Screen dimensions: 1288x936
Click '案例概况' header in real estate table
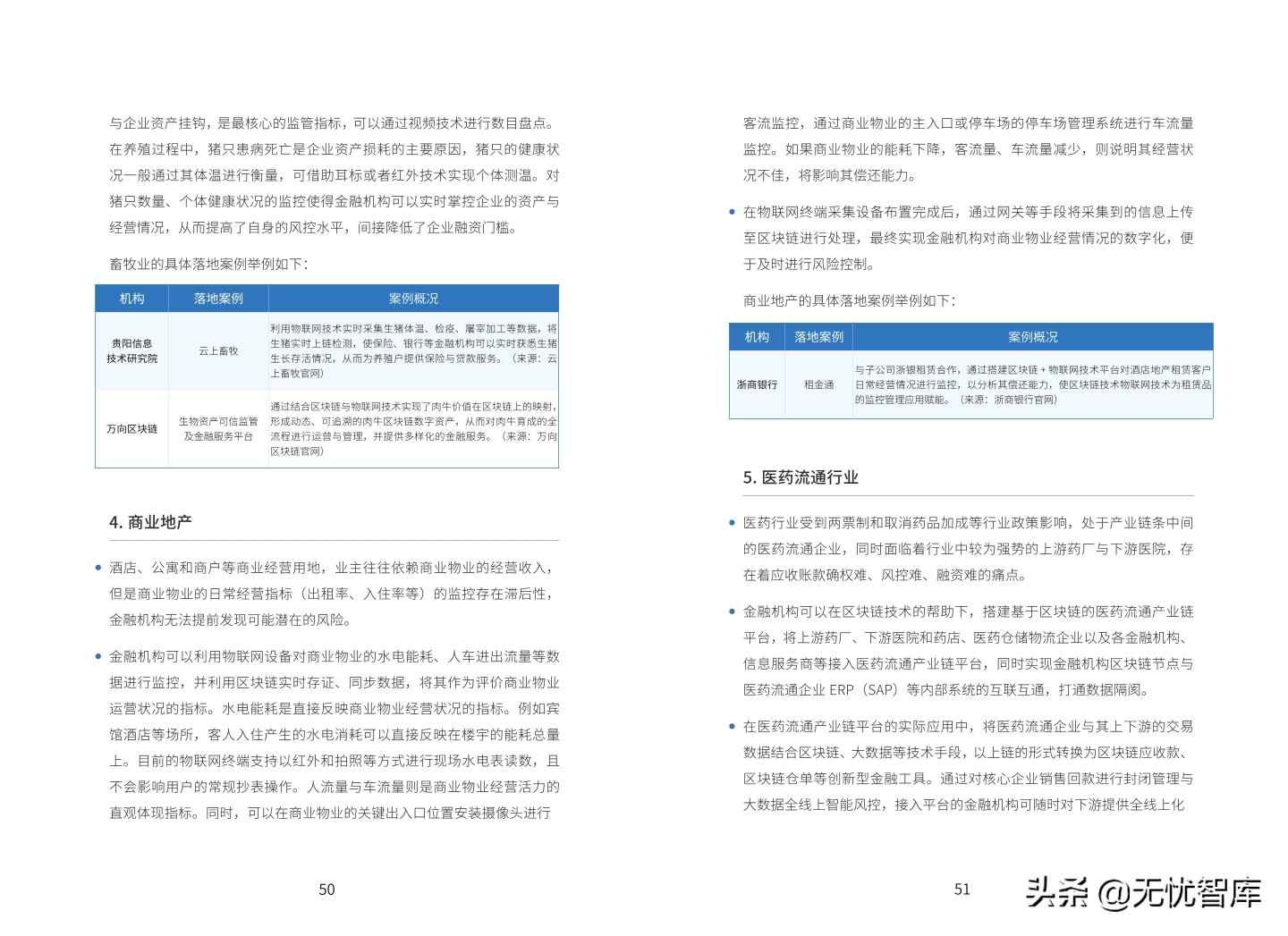tap(1033, 337)
